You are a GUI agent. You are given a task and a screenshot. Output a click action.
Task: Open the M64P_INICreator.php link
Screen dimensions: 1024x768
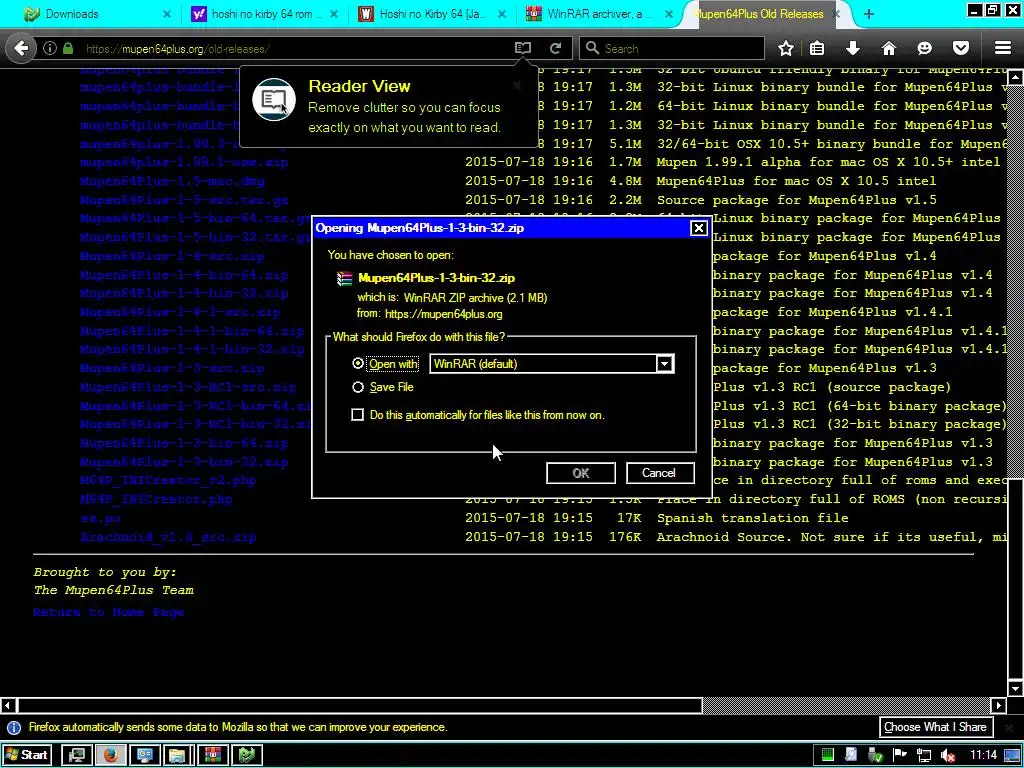pos(156,499)
